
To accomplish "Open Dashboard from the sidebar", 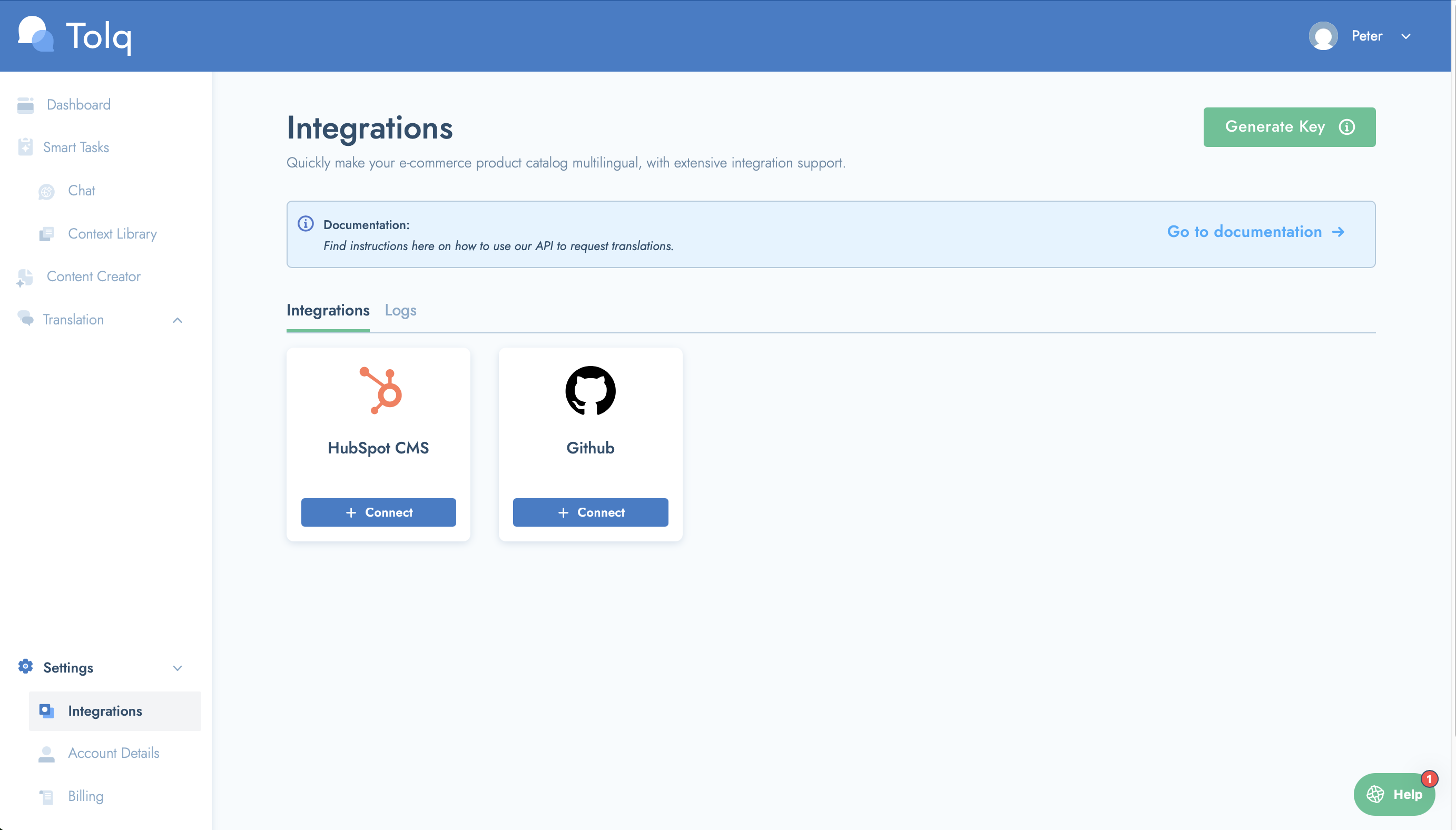I will coord(78,105).
